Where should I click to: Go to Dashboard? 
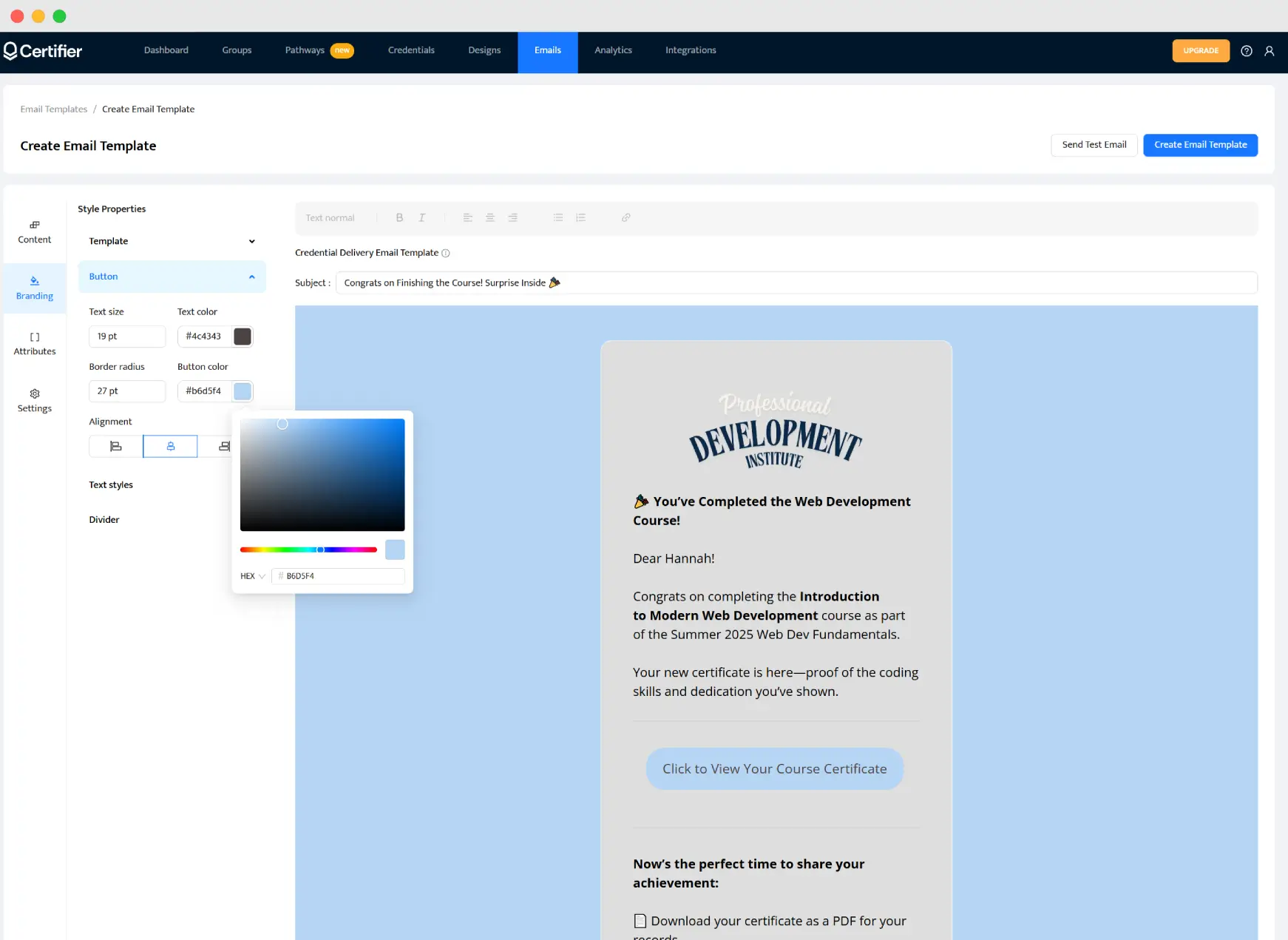tap(166, 50)
